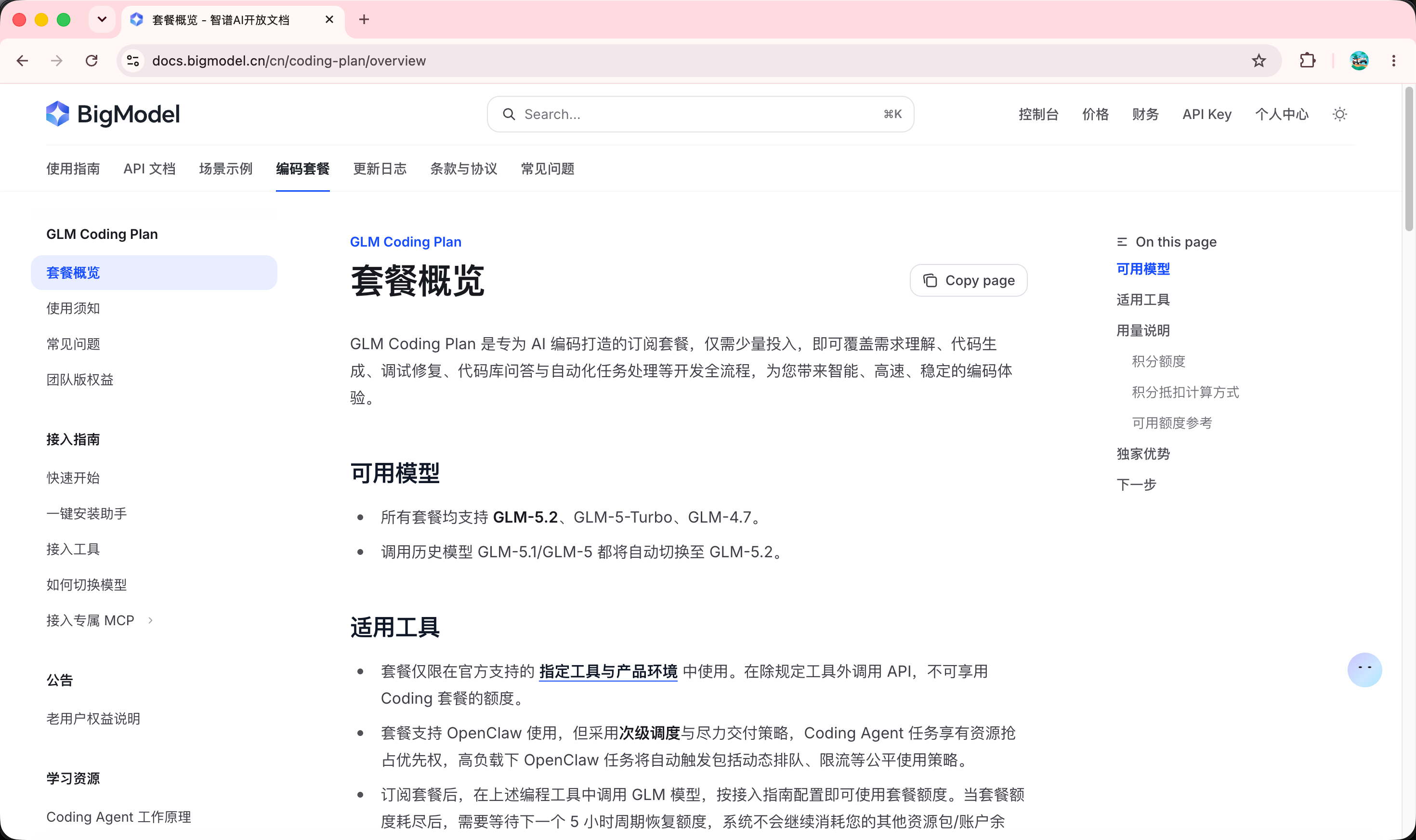This screenshot has width=1416, height=840.
Task: Jump to 可用模型 in On this page
Action: (x=1142, y=269)
